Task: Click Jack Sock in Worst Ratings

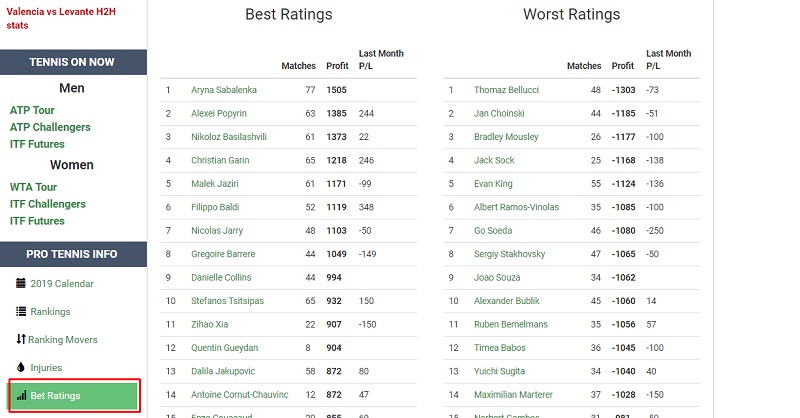Action: 494,160
